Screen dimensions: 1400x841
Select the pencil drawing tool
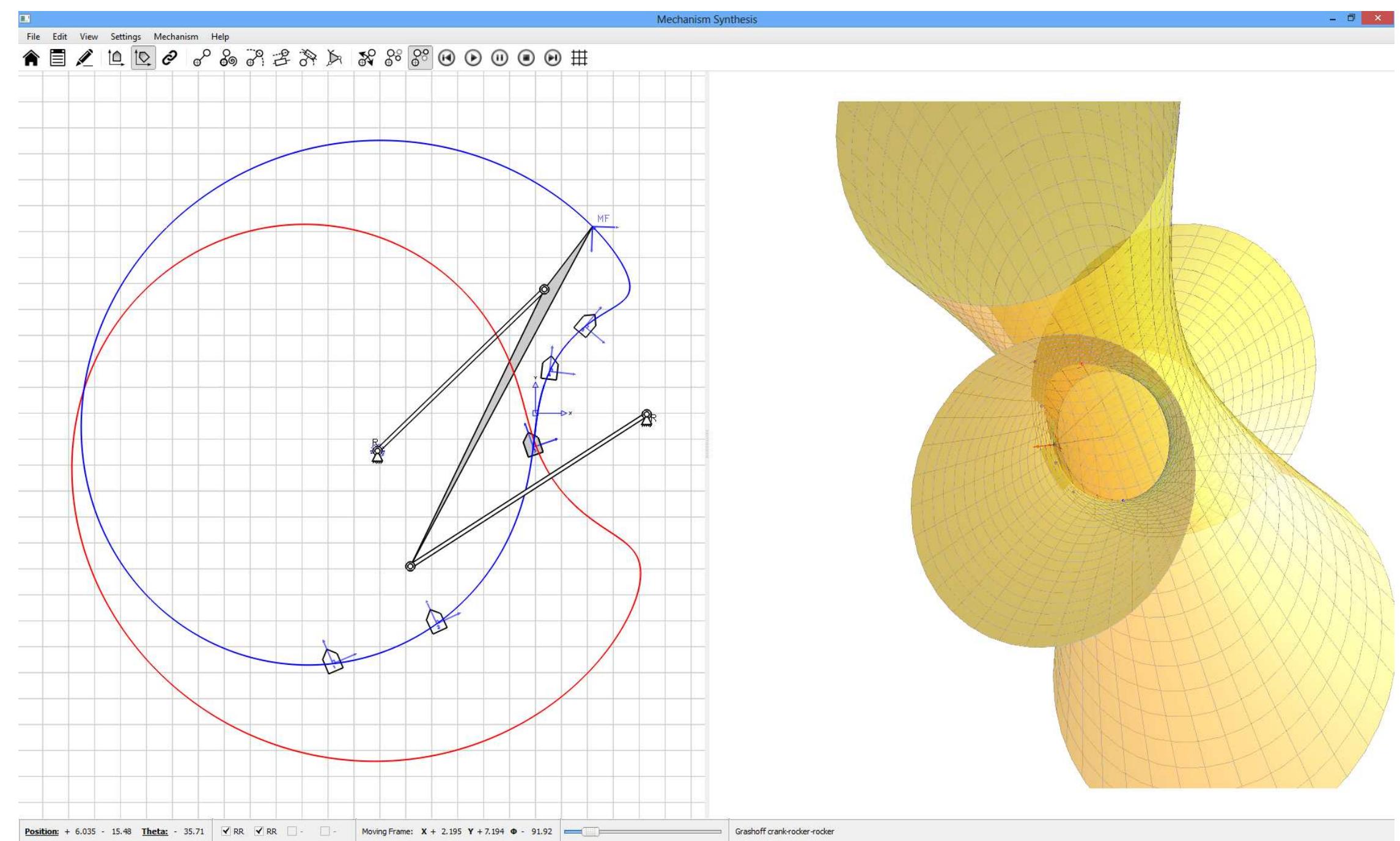(84, 58)
